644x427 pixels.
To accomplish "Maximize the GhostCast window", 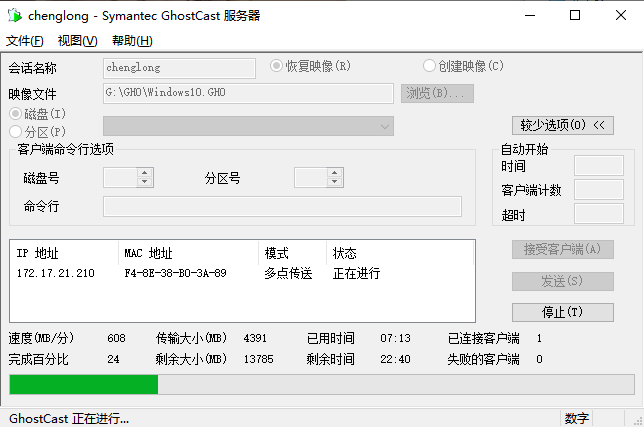I will (575, 16).
